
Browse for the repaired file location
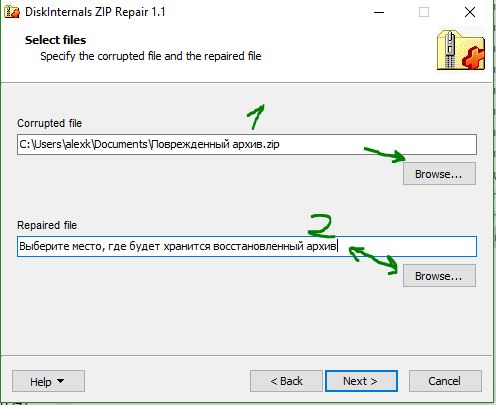[x=439, y=276]
